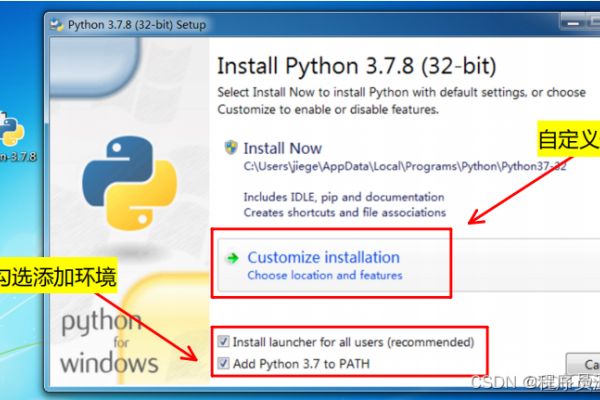The width and height of the screenshot is (600, 400).
Task: Click the Cancel button in setup dialog
Action: [583, 364]
